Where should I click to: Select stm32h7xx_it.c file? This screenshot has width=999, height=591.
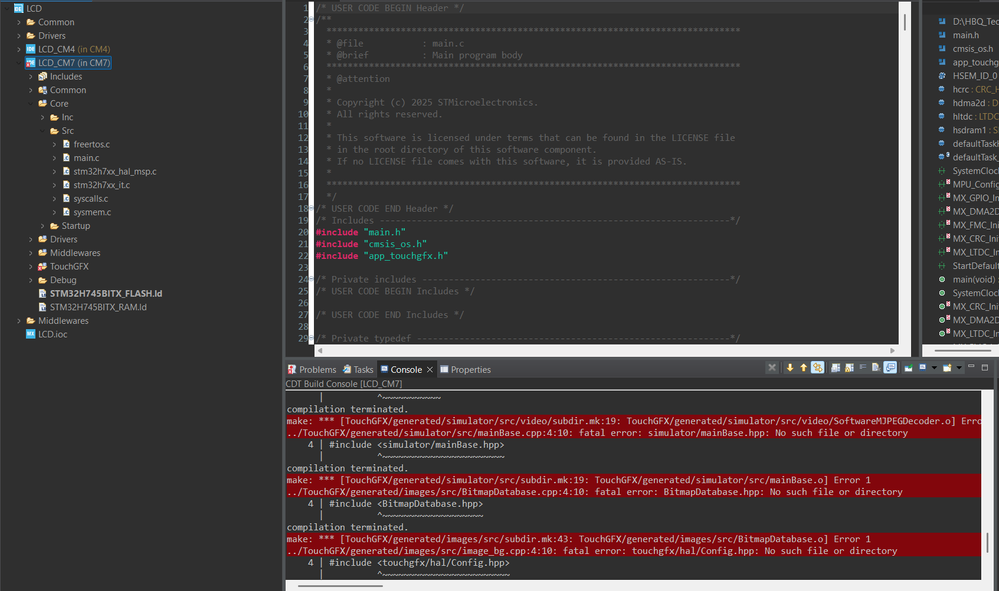[x=101, y=185]
